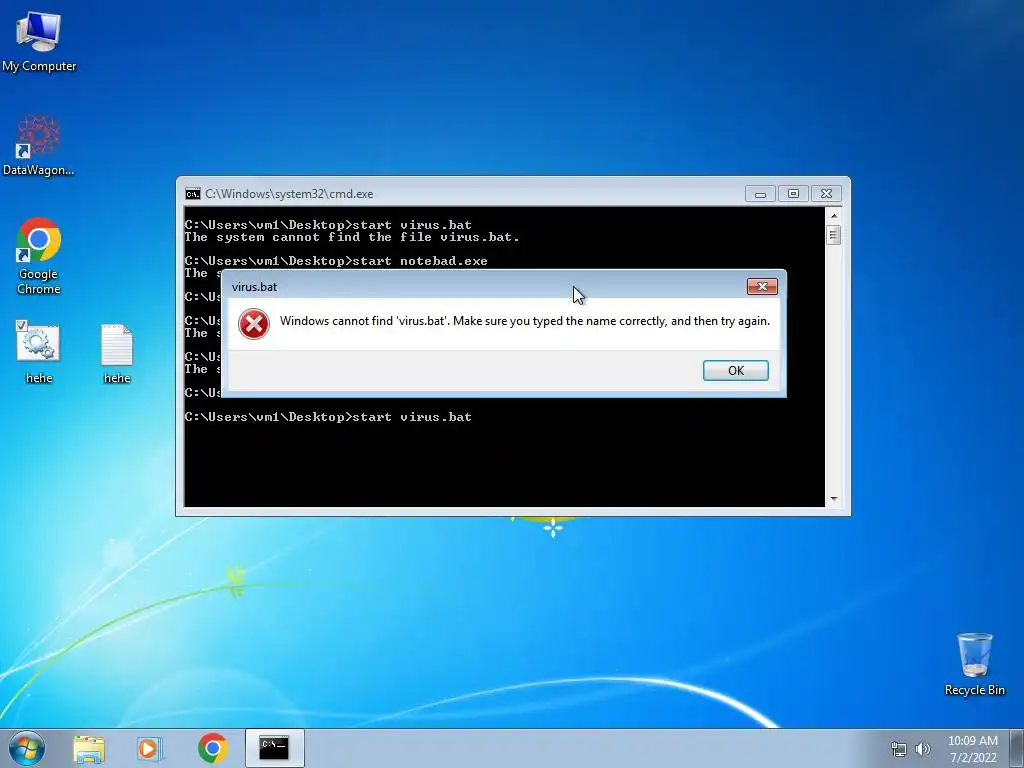Screen dimensions: 1024x768
Task: Click the cmd scrollbar down arrow
Action: 833,499
